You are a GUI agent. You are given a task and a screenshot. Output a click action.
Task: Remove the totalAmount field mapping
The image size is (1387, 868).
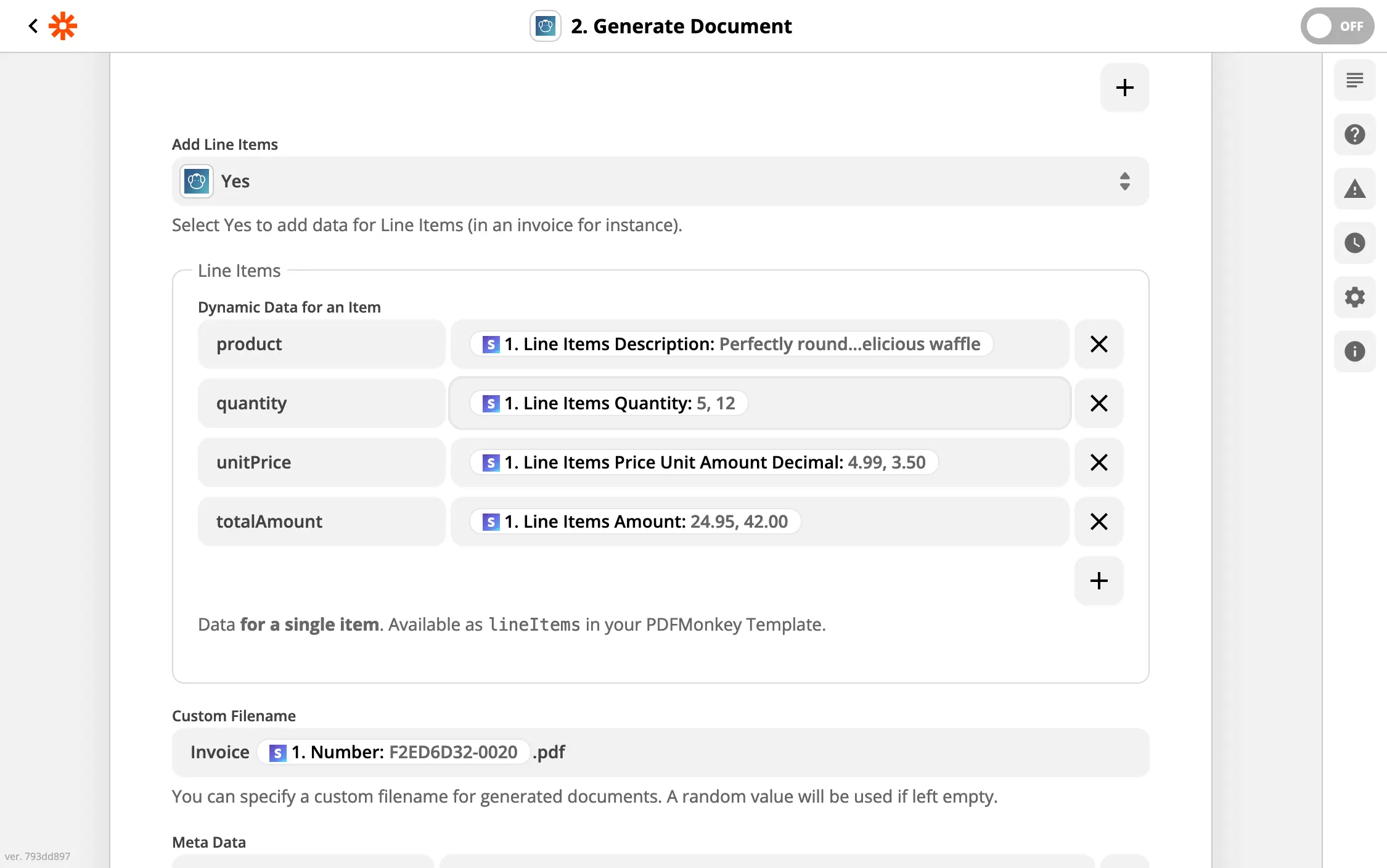1099,522
